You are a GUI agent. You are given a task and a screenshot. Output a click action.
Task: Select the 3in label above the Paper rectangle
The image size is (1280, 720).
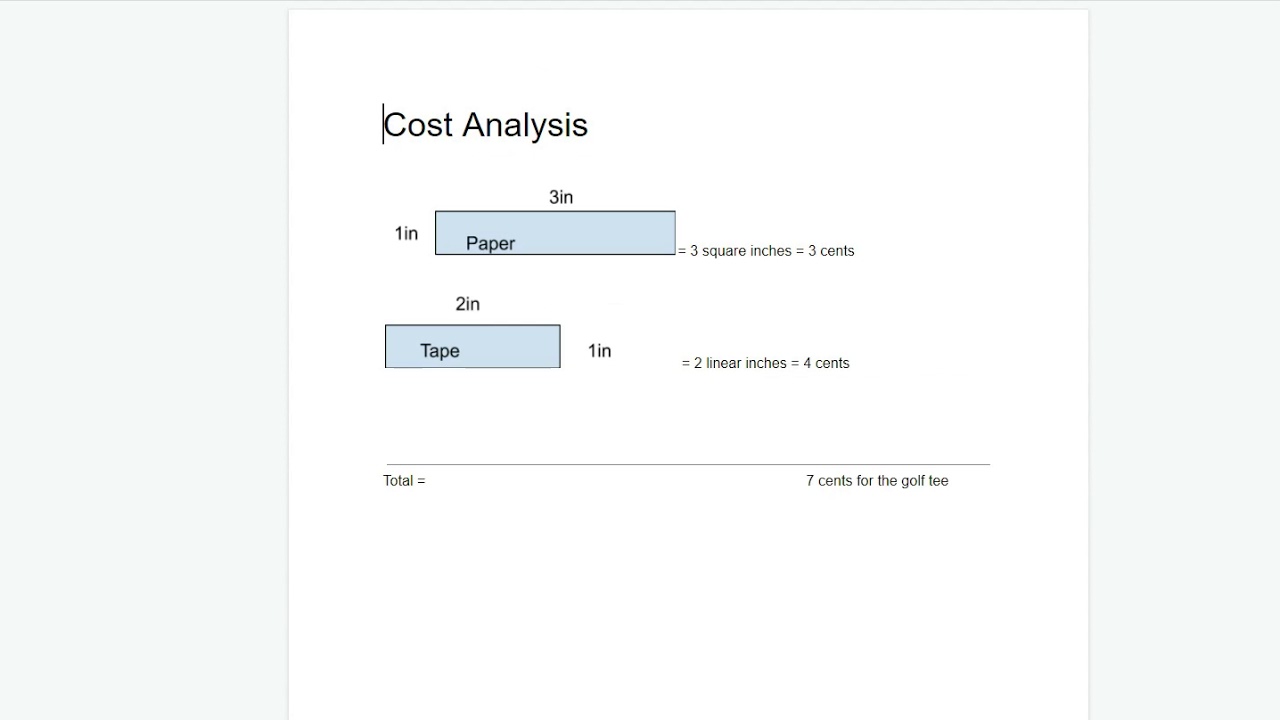pos(561,197)
